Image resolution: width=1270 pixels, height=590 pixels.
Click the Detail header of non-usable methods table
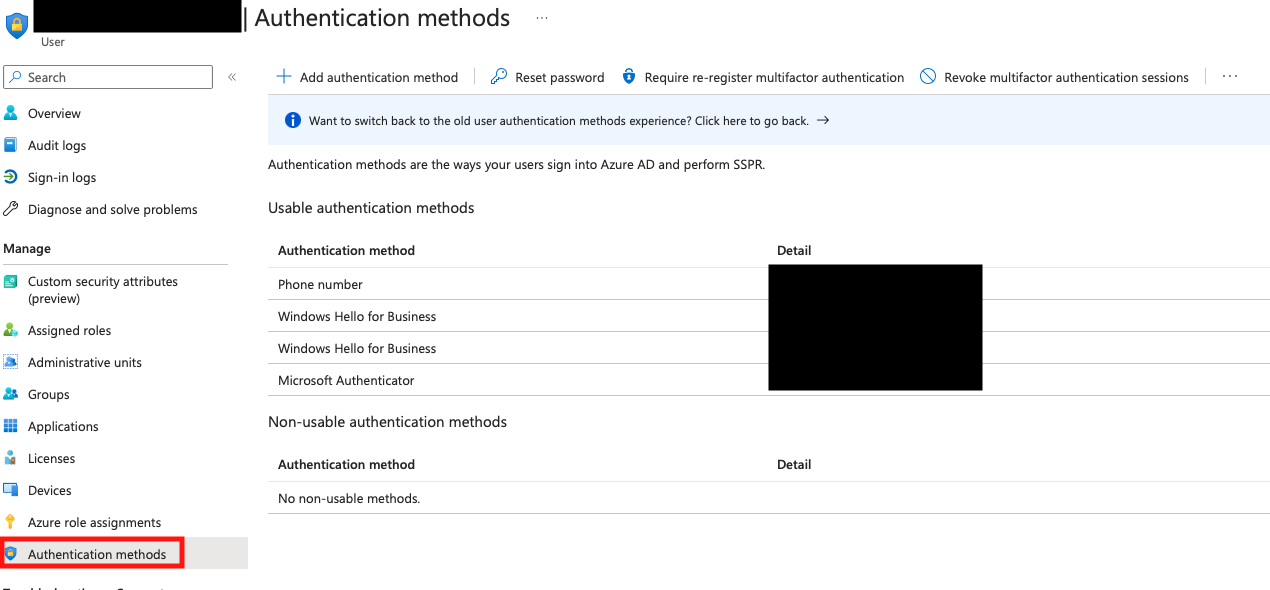click(794, 465)
